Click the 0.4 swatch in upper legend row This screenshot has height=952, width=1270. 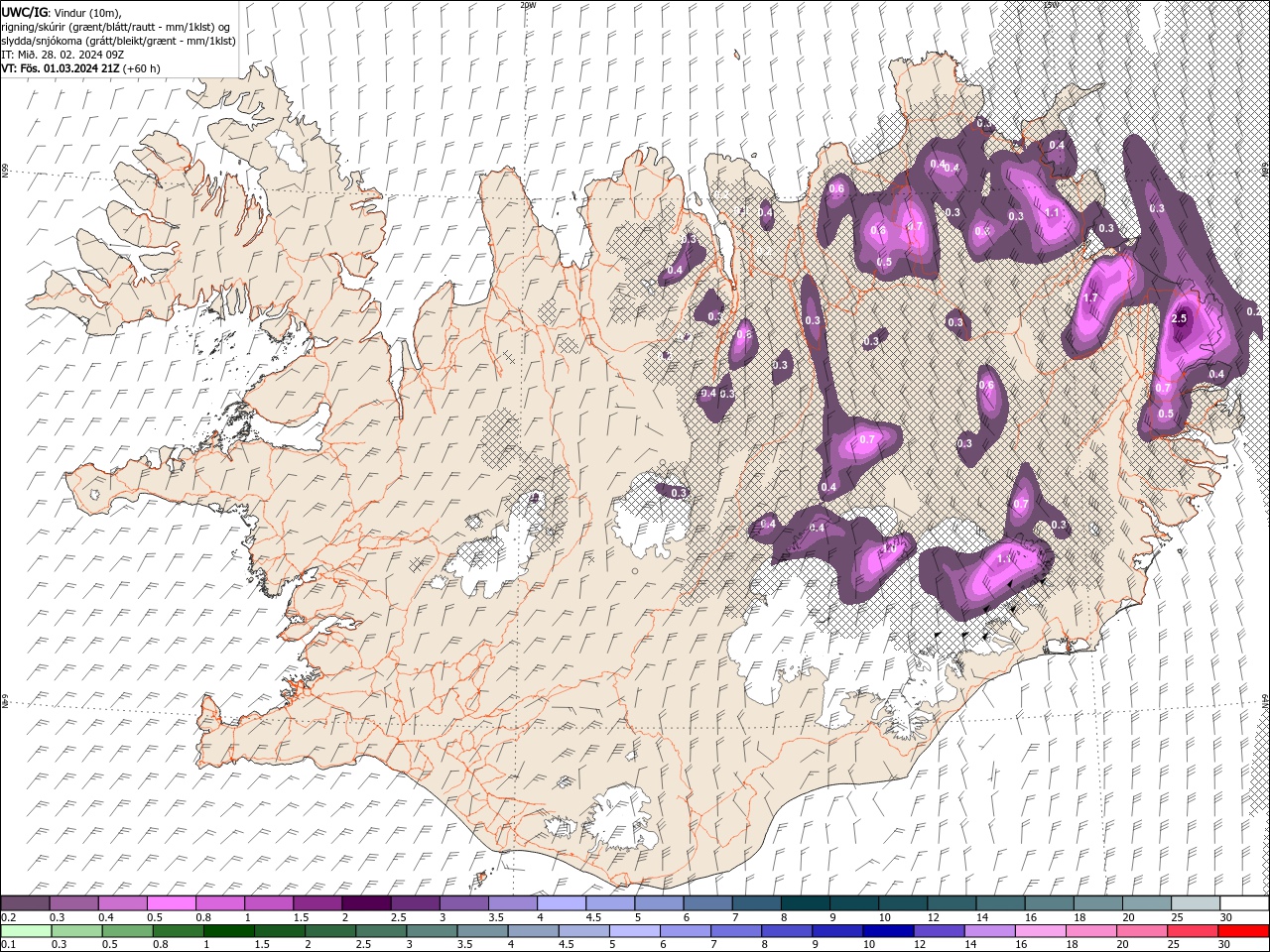(122, 903)
